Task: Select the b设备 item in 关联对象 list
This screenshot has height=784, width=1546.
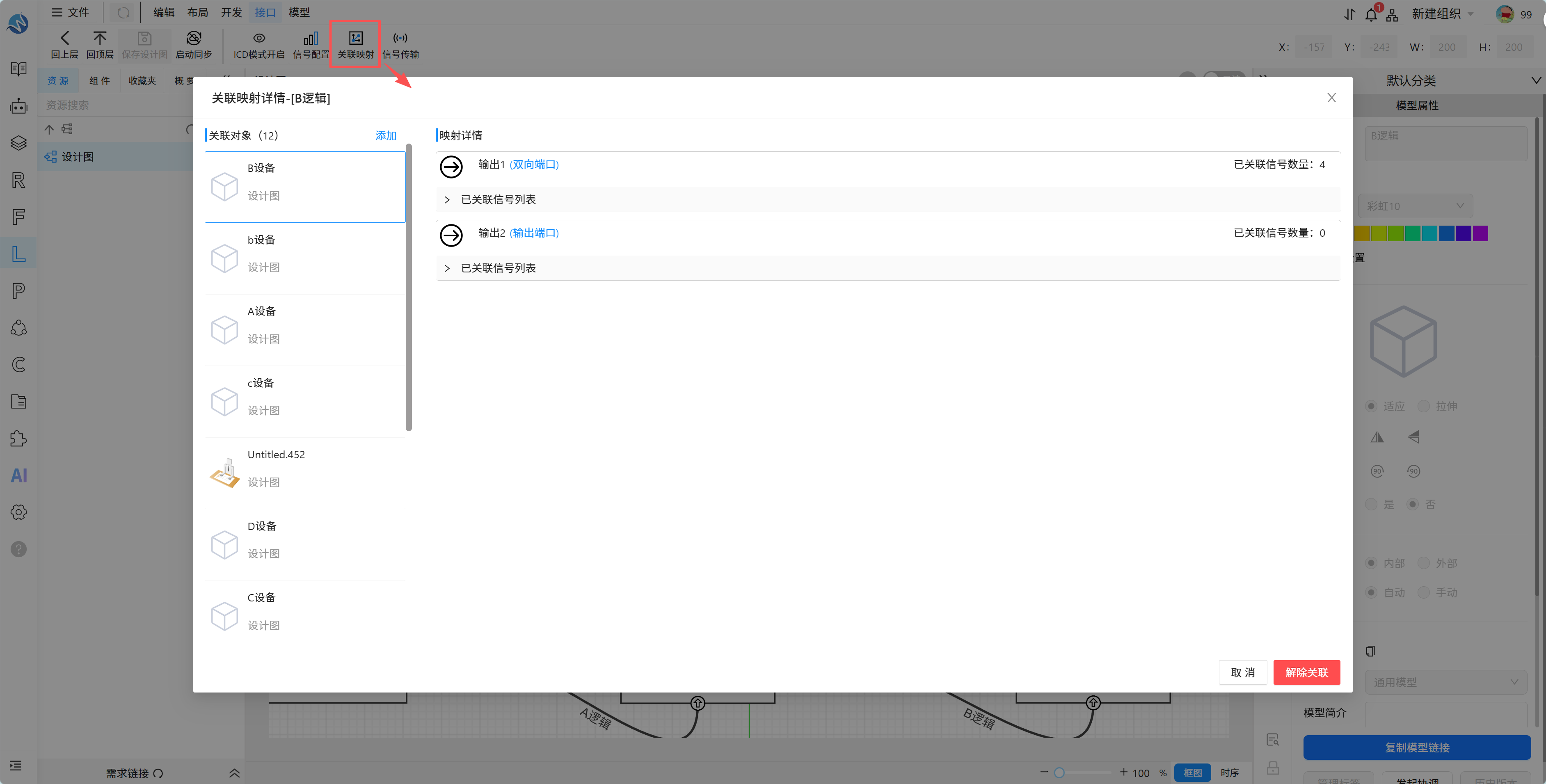Action: (305, 258)
